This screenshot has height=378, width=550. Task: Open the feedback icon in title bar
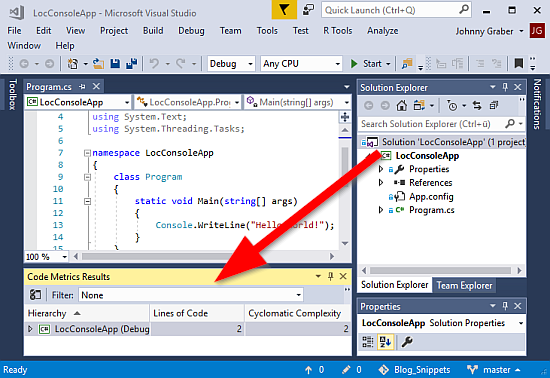point(308,10)
